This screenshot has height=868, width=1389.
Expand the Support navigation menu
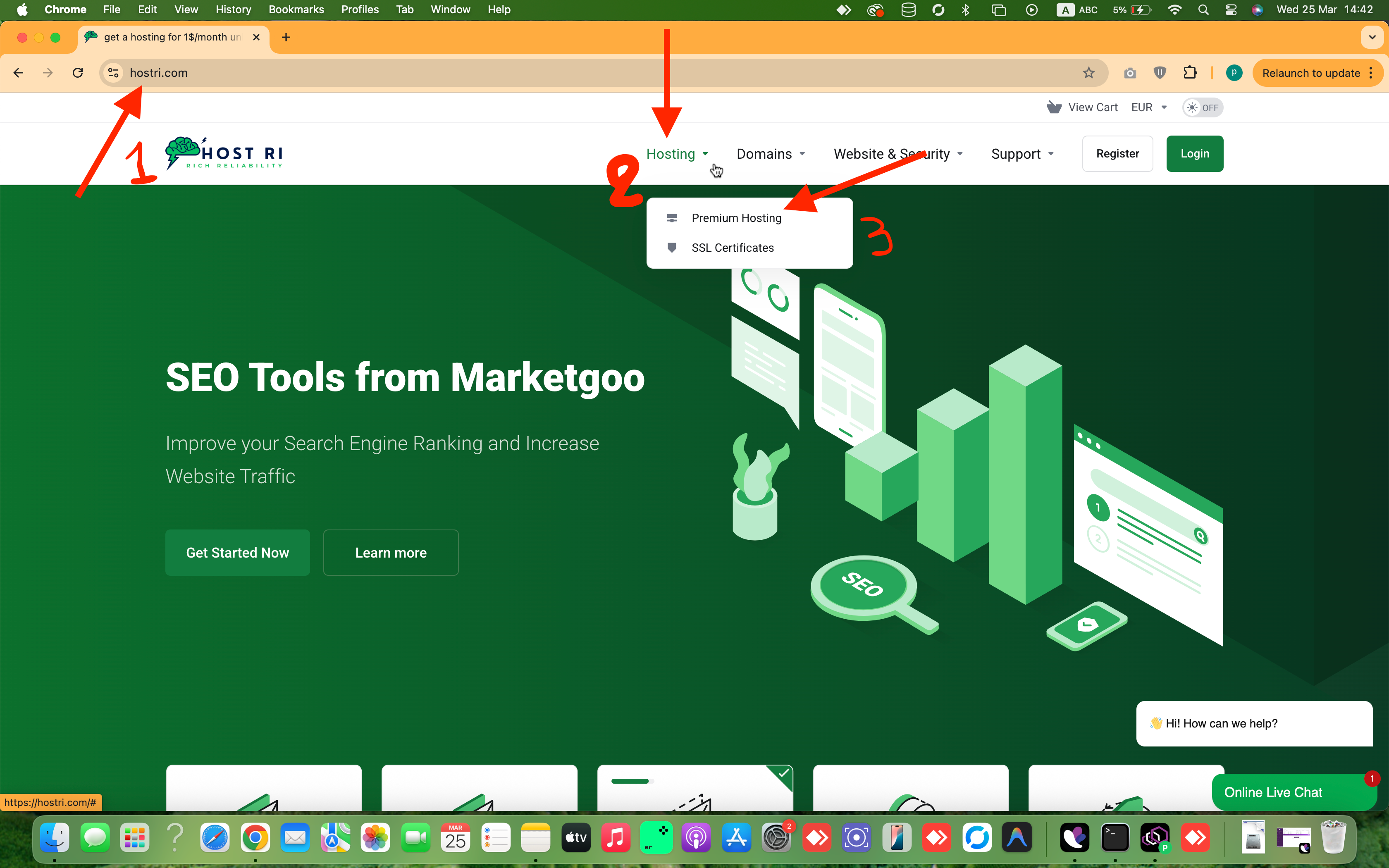[1022, 154]
